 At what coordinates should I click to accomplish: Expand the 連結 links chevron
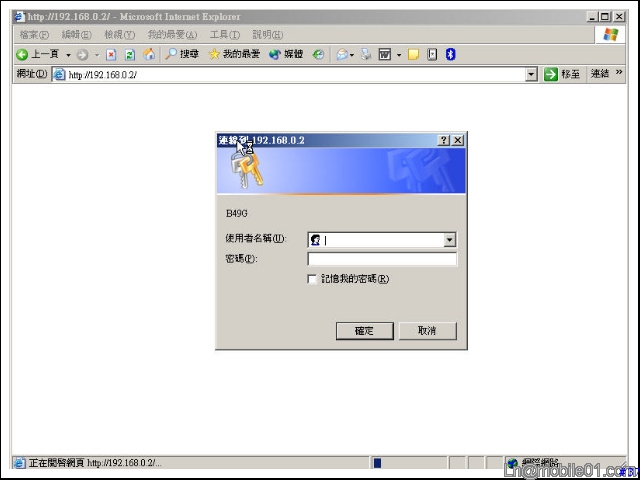(x=619, y=72)
